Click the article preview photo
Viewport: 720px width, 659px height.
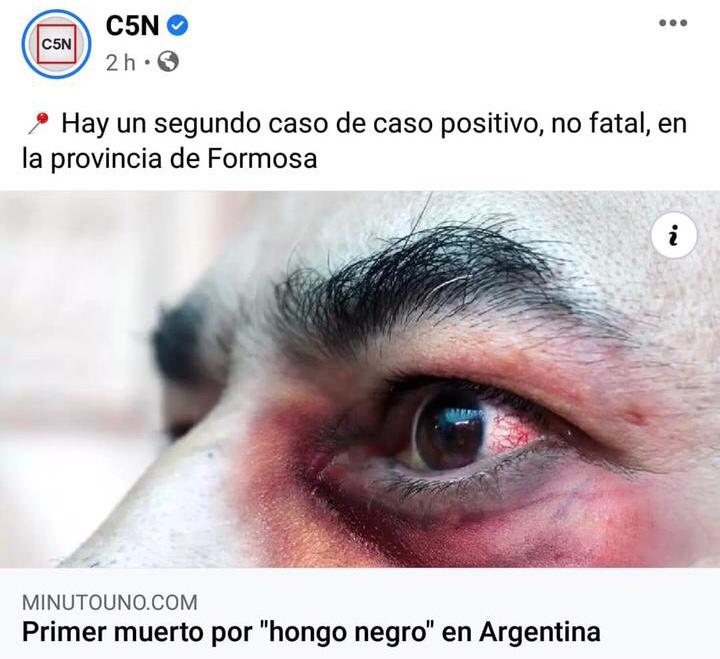[x=360, y=379]
